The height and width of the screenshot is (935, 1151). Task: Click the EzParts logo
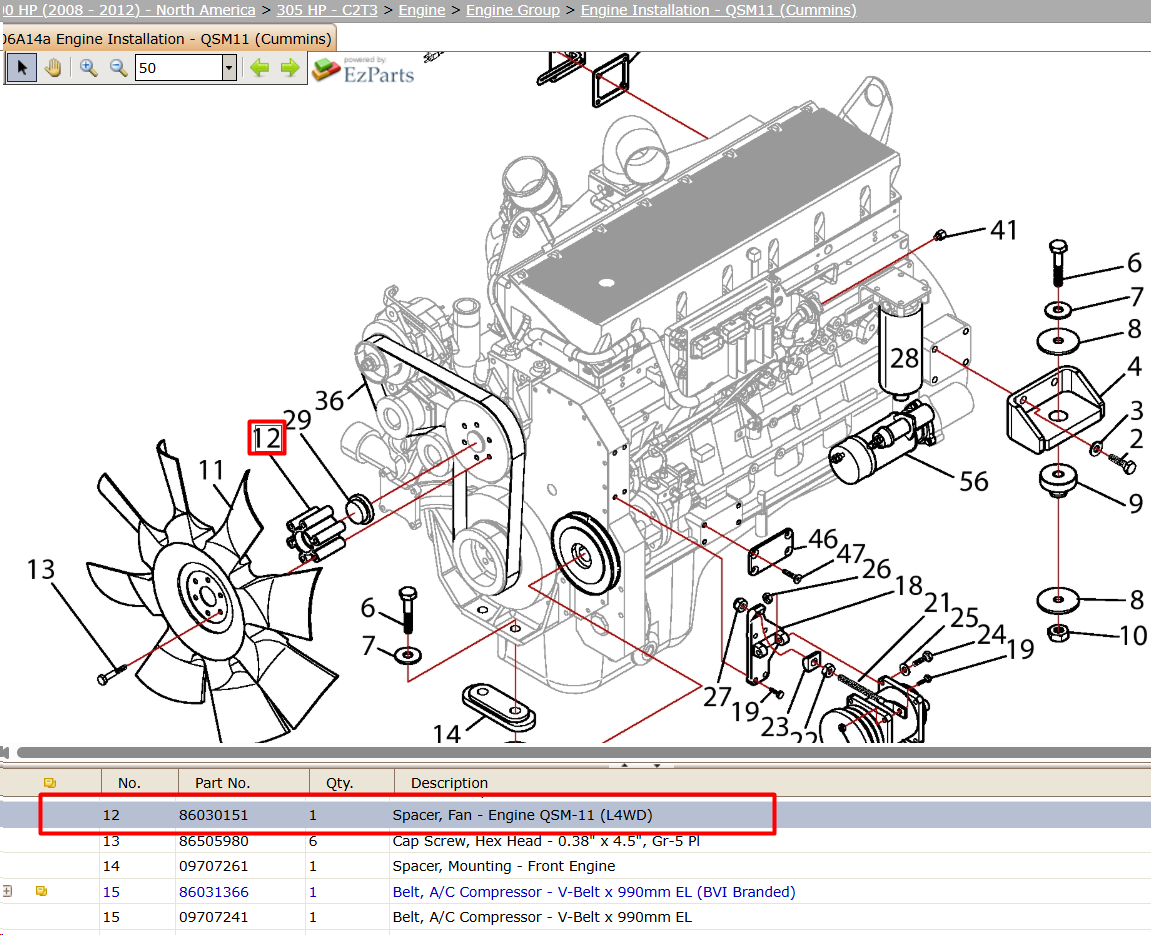[363, 70]
